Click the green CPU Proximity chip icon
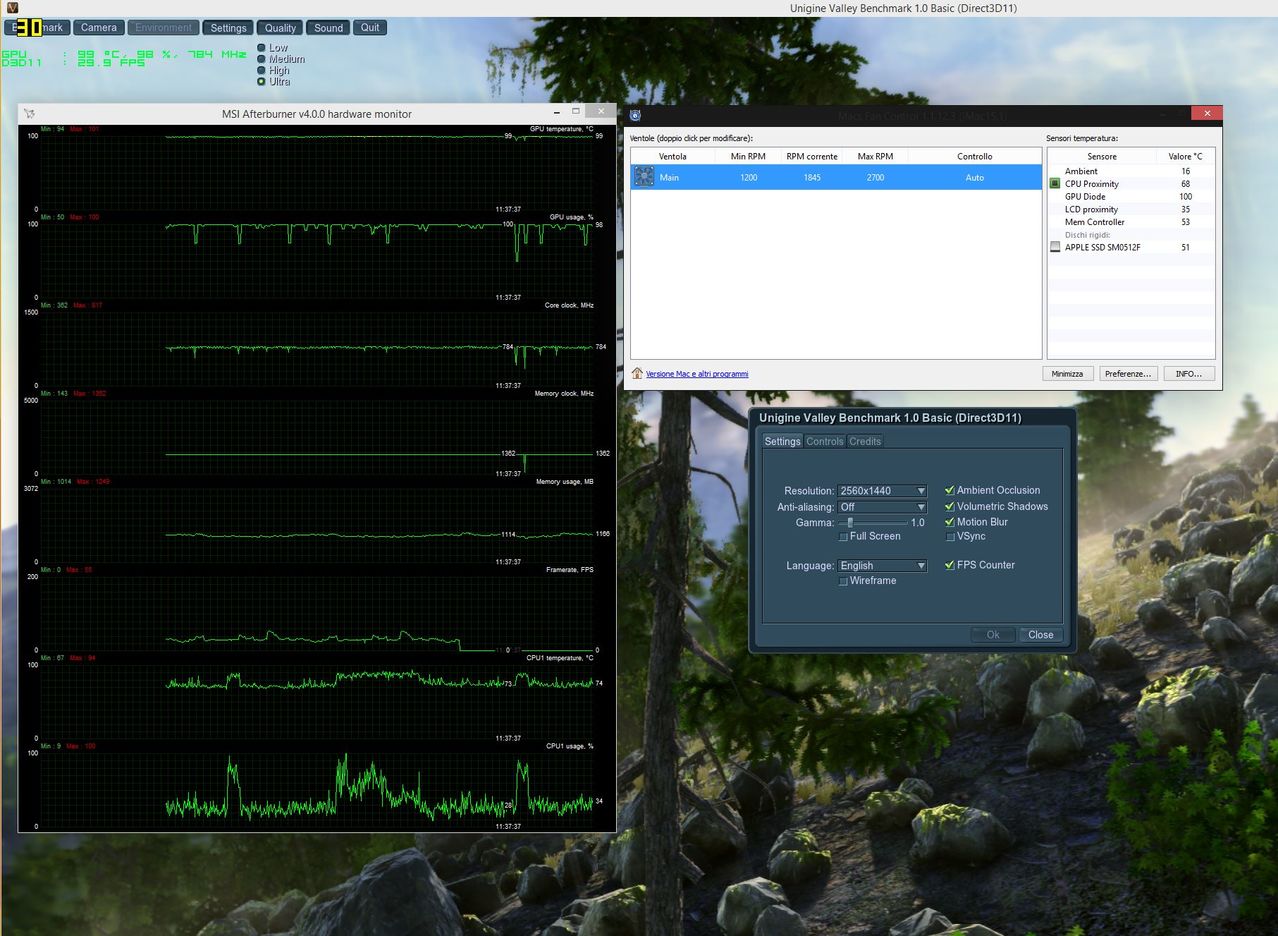The image size is (1278, 936). point(1055,184)
